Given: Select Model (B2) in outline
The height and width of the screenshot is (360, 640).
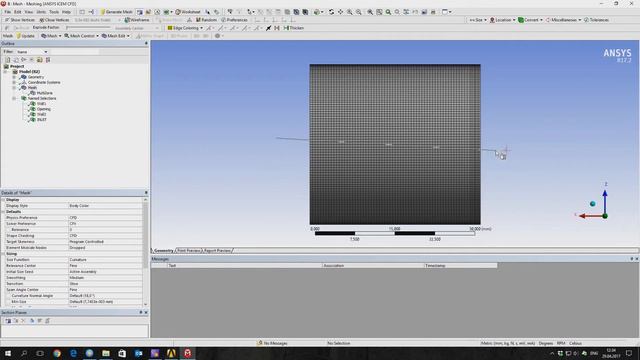Looking at the screenshot, I should (x=29, y=71).
